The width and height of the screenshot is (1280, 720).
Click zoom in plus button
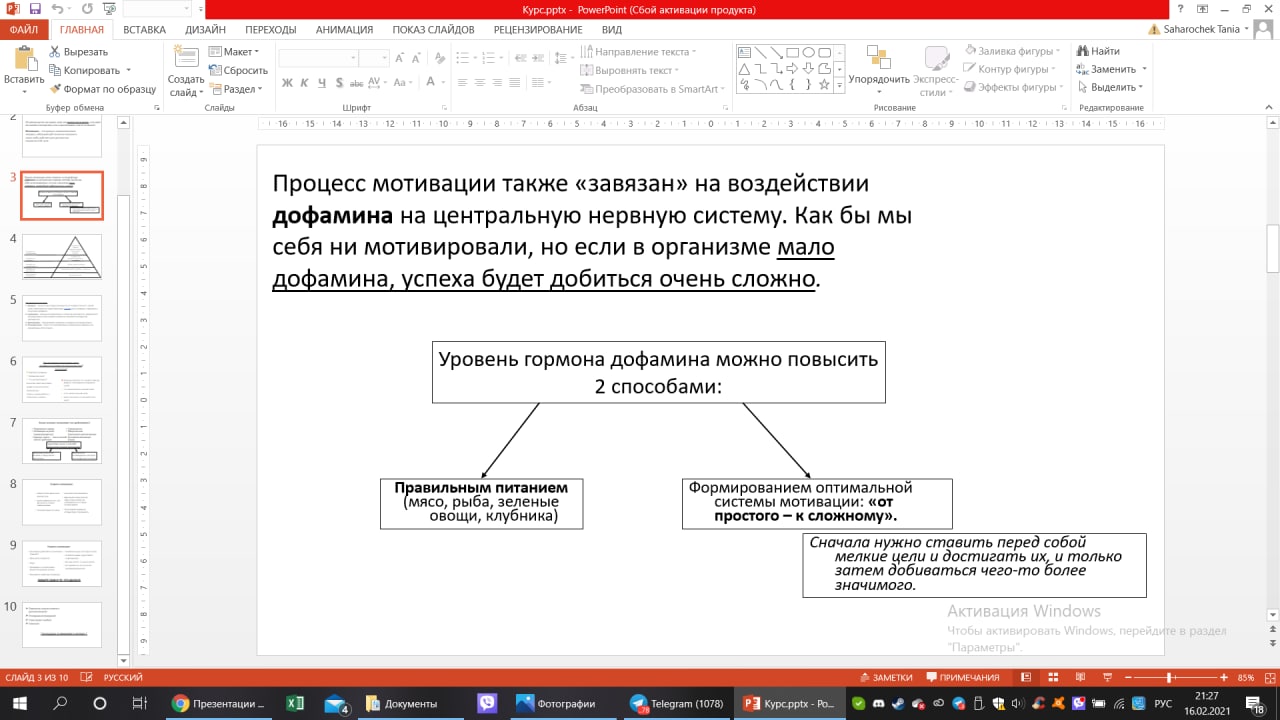1222,677
